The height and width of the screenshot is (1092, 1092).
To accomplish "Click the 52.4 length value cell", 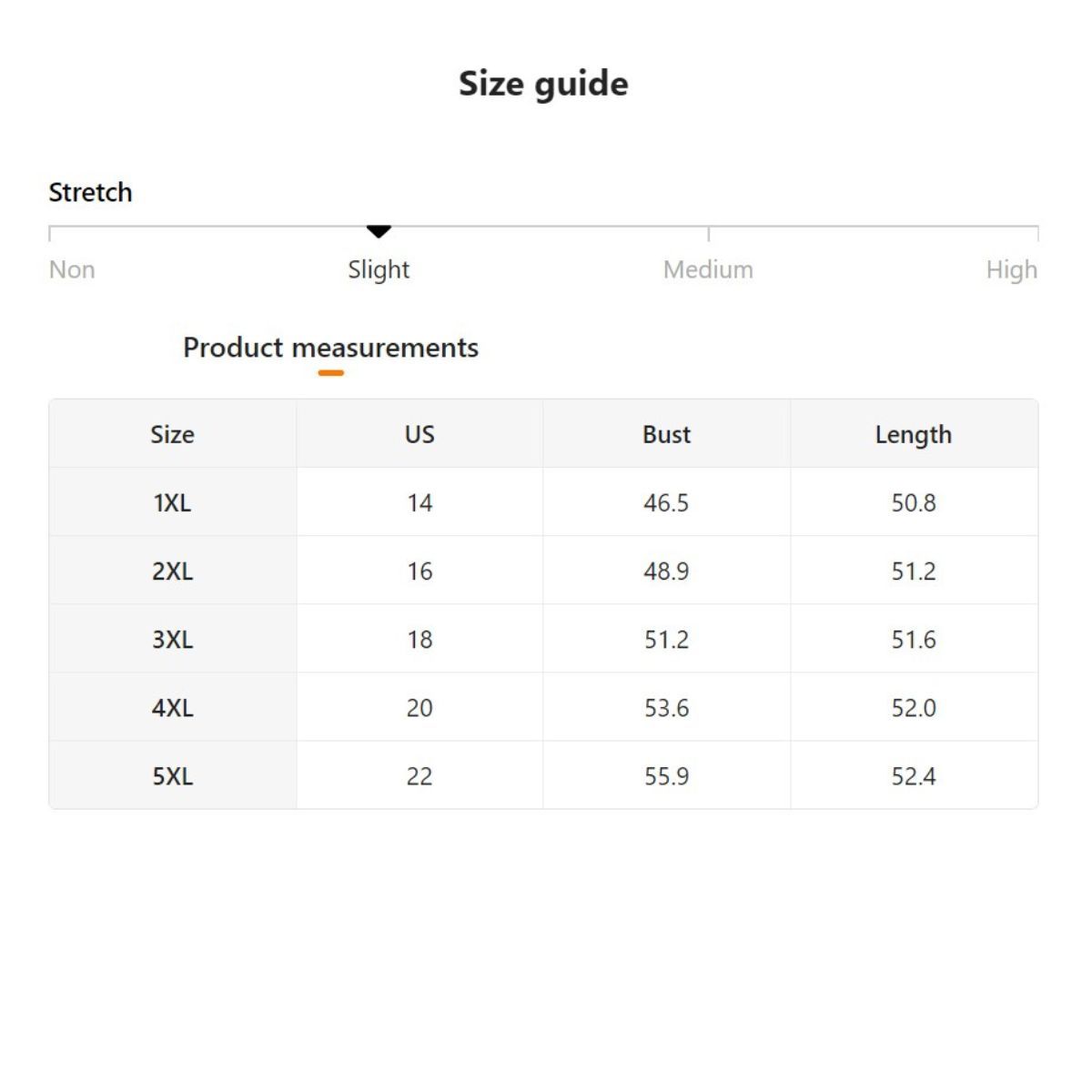I will click(913, 776).
